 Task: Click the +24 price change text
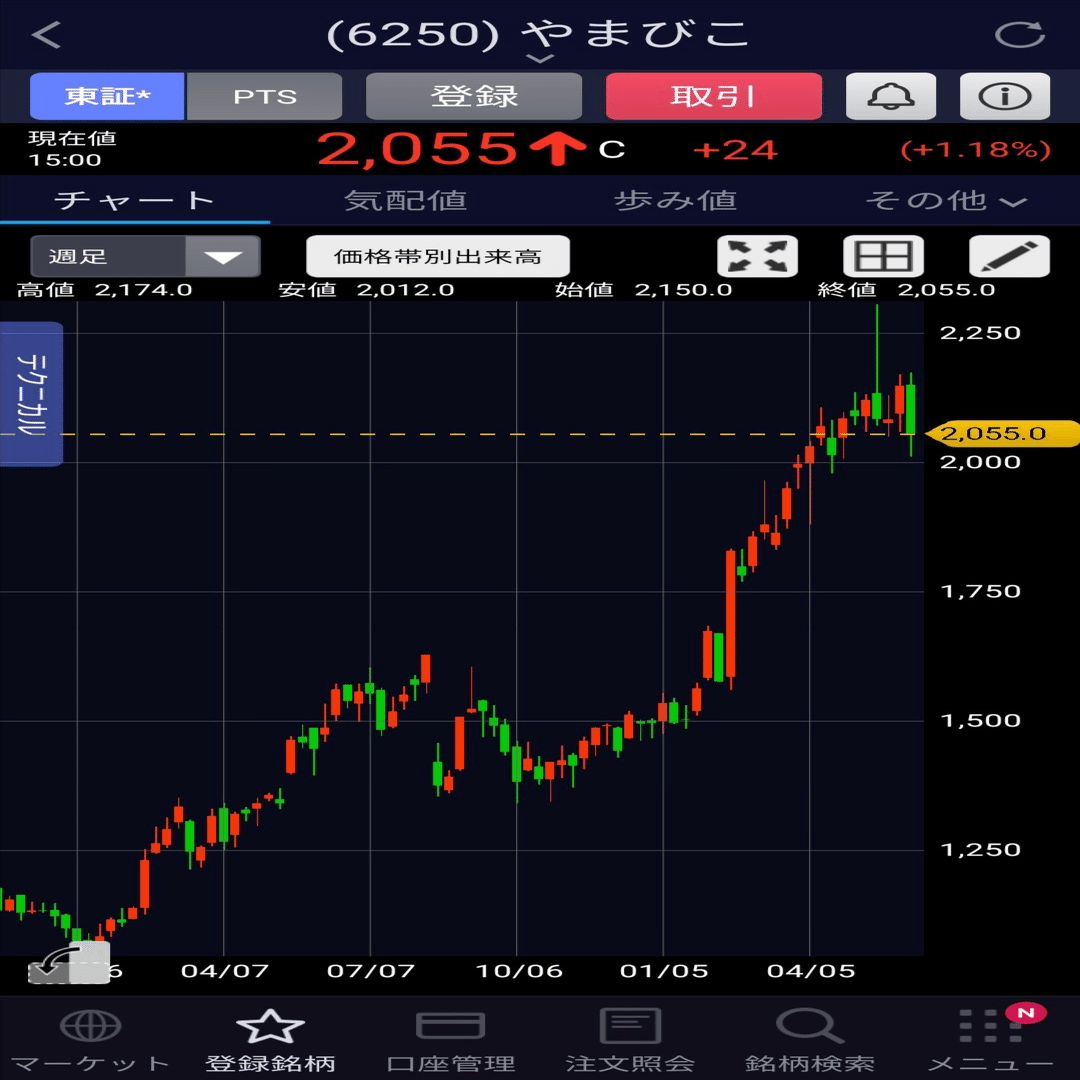(x=735, y=150)
